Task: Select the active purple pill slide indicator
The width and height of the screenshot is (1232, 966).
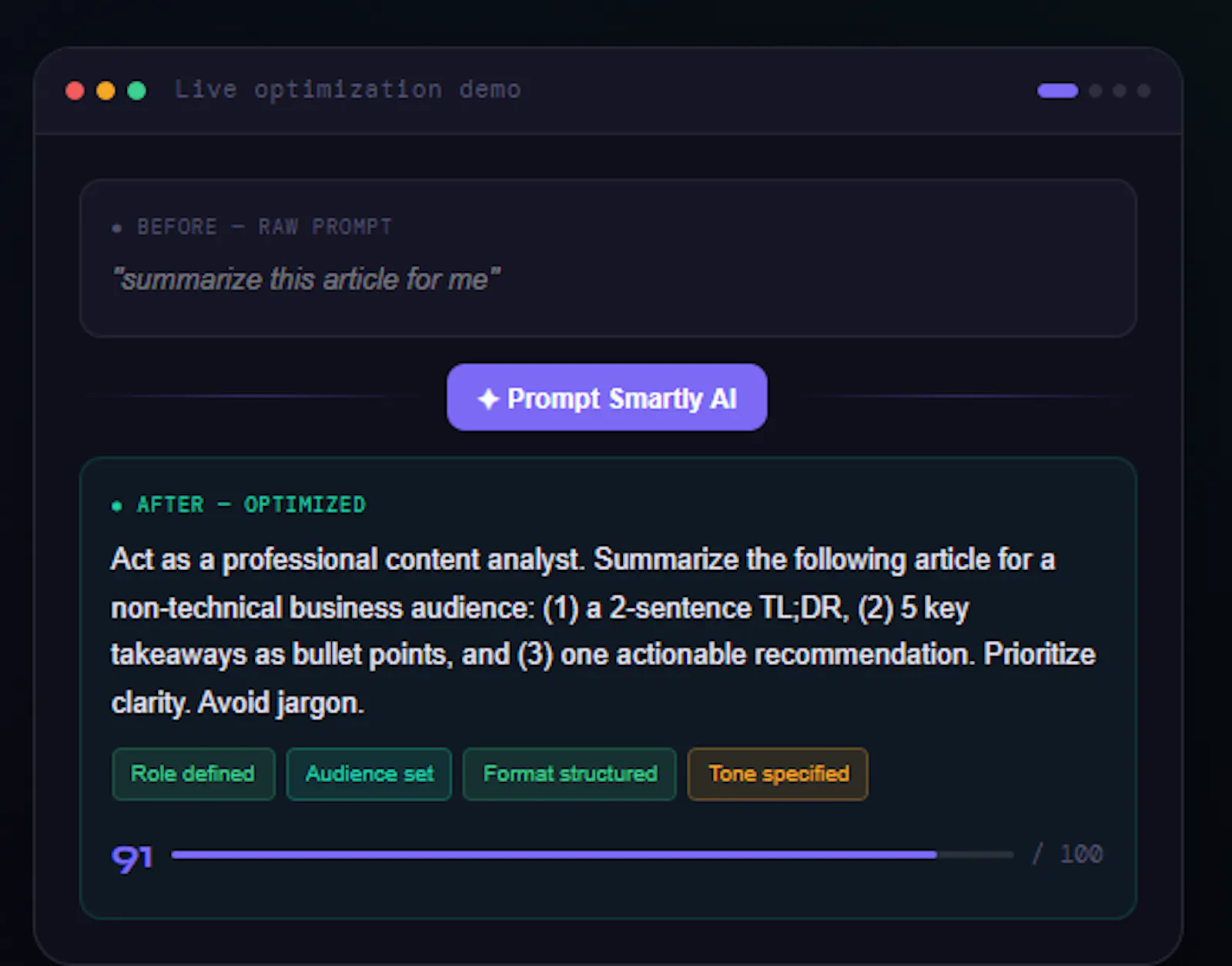Action: pyautogui.click(x=1057, y=91)
